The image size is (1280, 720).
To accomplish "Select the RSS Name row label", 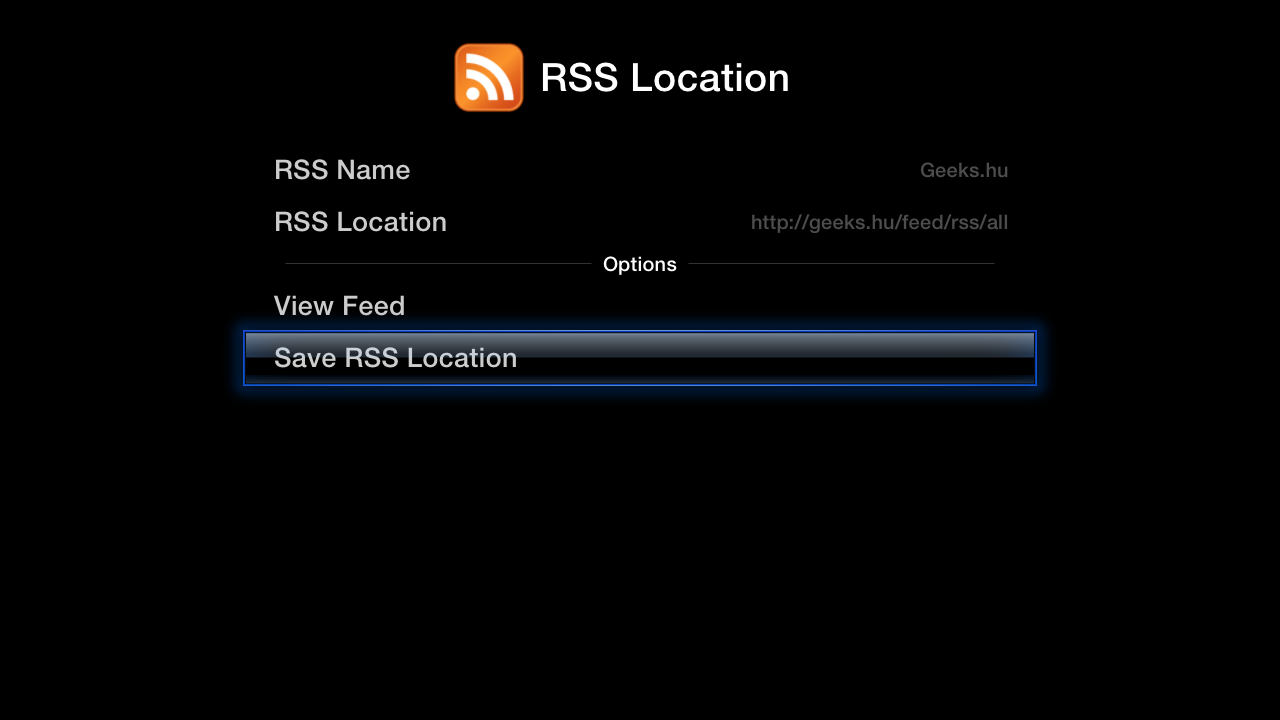I will point(342,170).
